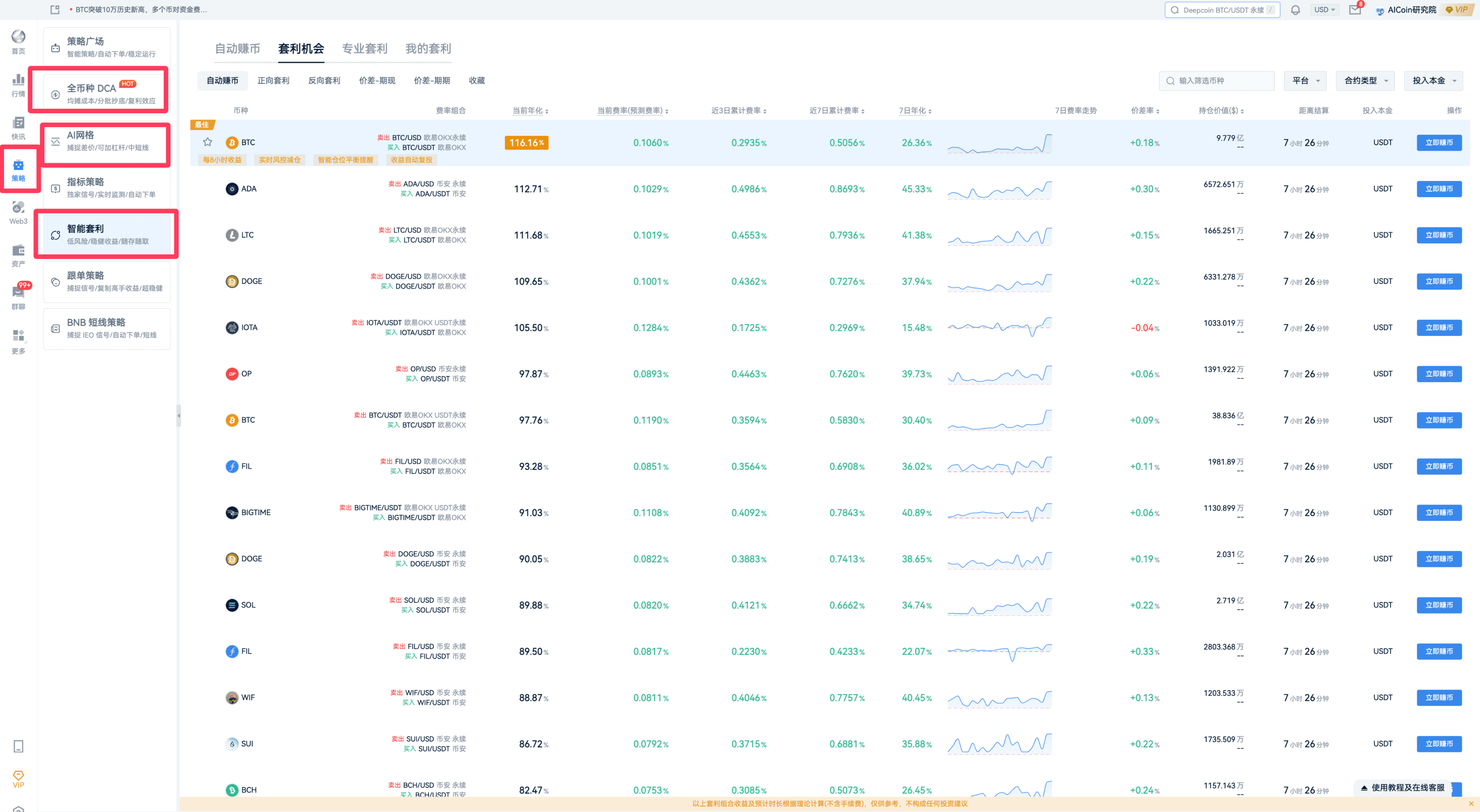Open the 首页 home sidebar icon
Viewport: 1480px width, 812px height.
[18, 42]
